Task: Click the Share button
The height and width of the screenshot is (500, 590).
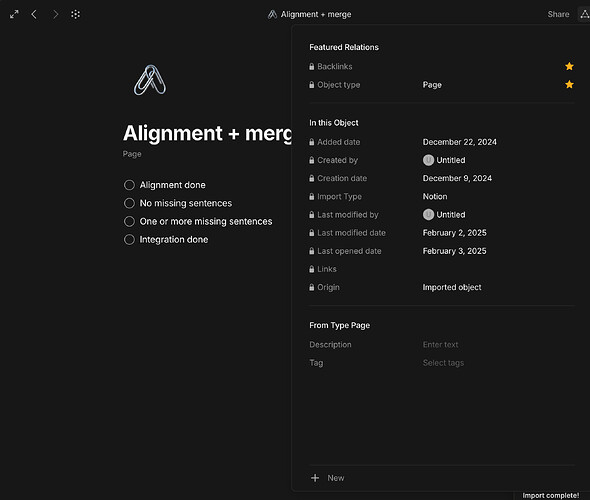Action: [558, 14]
